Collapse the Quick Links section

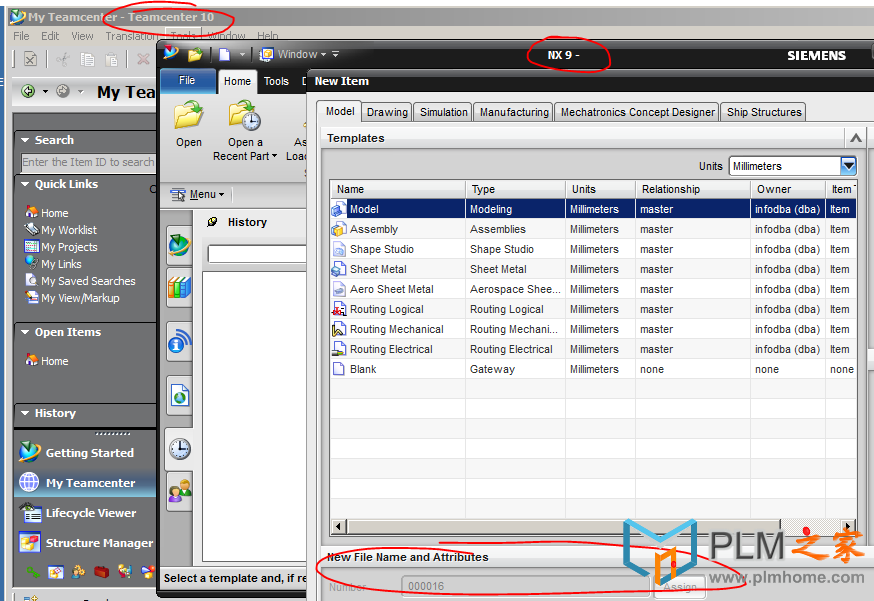point(25,184)
